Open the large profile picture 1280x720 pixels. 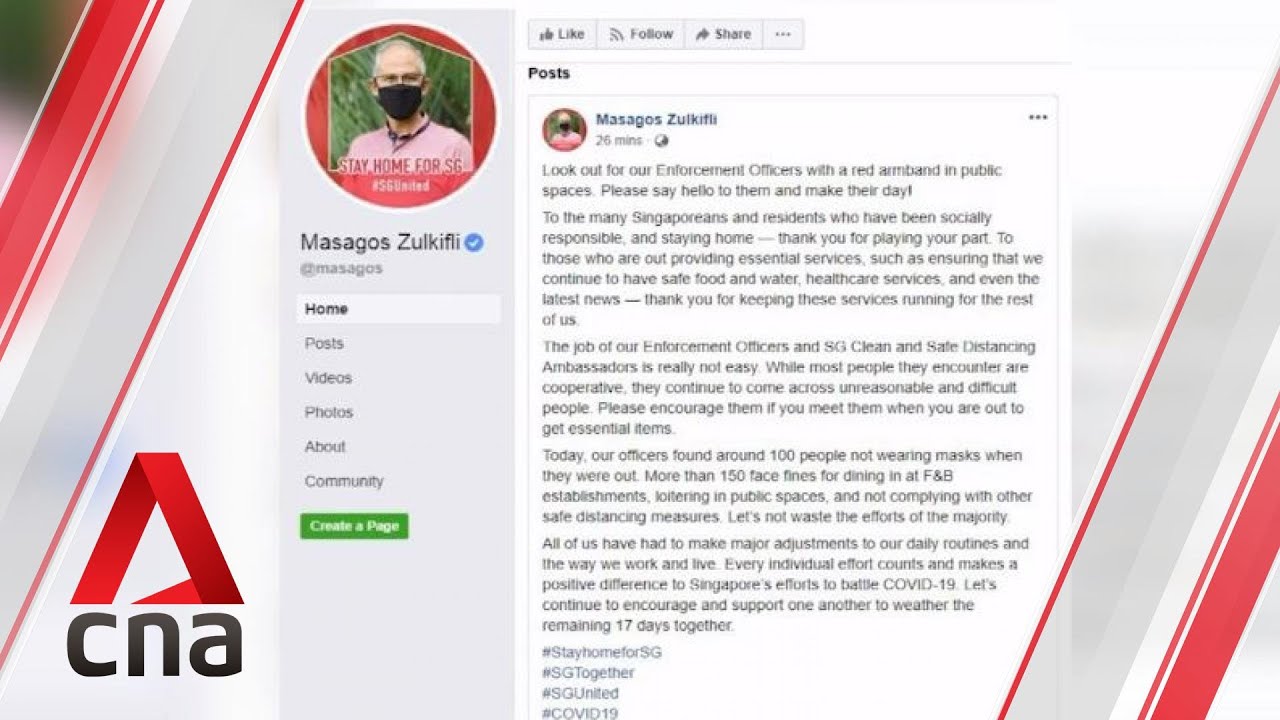[400, 115]
